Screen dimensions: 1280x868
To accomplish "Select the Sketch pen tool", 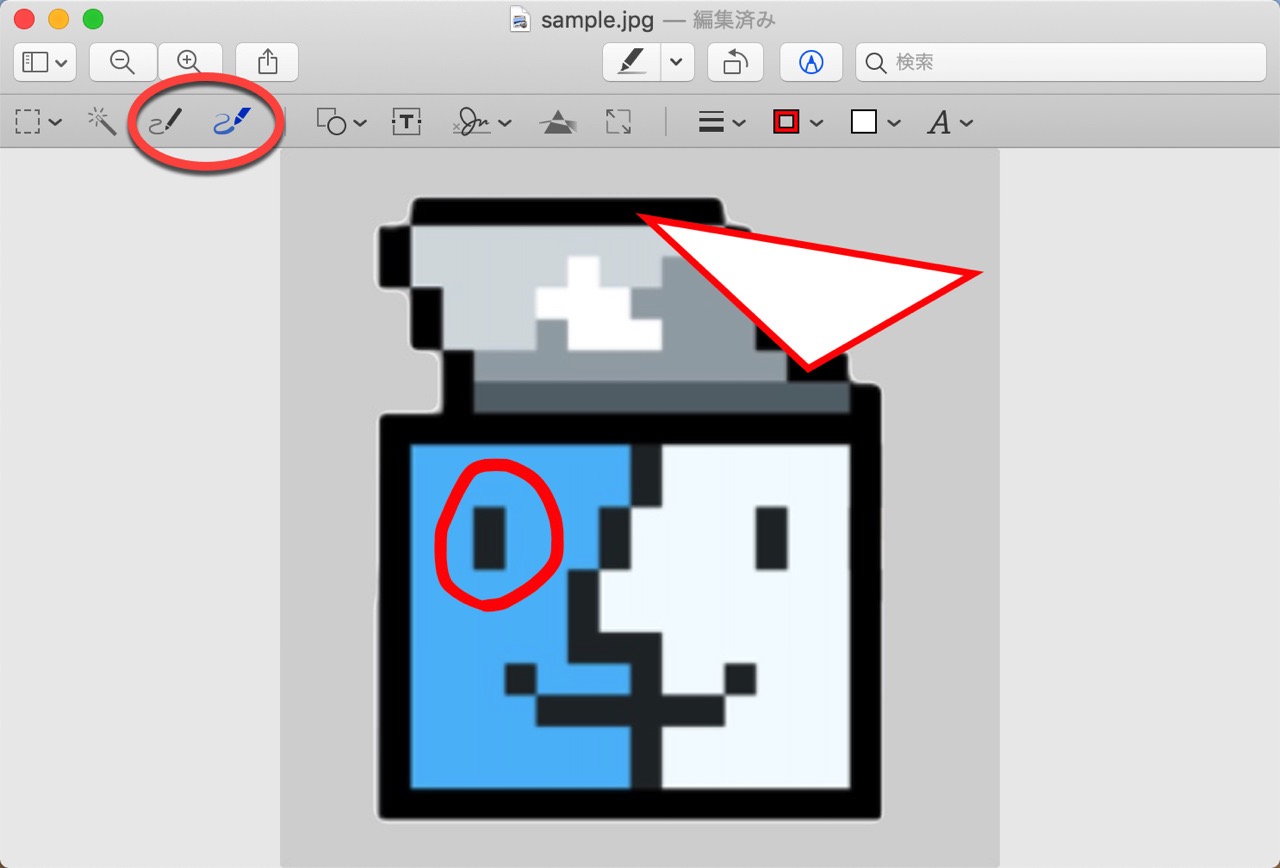I will pyautogui.click(x=166, y=122).
